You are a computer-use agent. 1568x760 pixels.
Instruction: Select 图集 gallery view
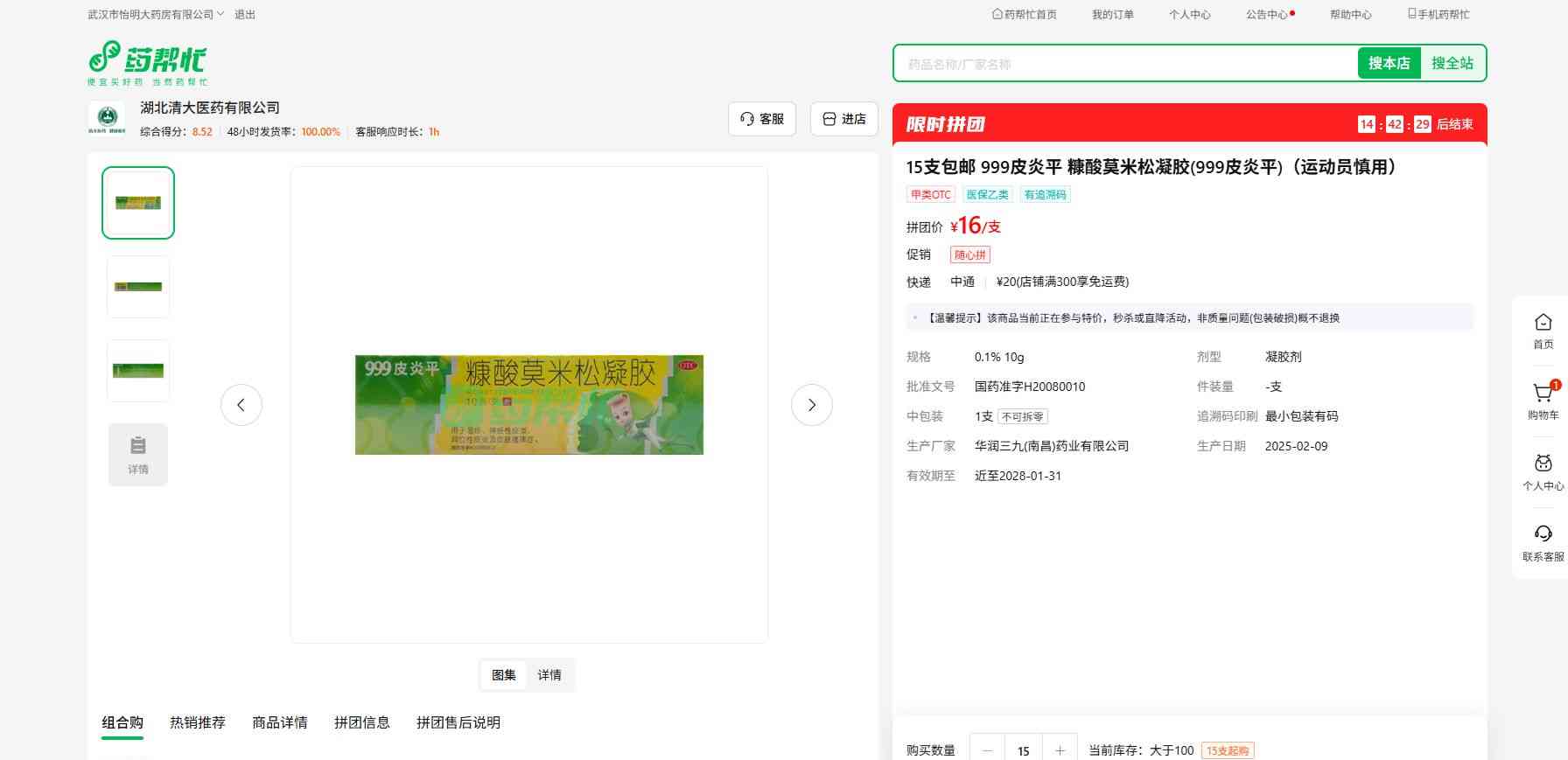click(504, 675)
